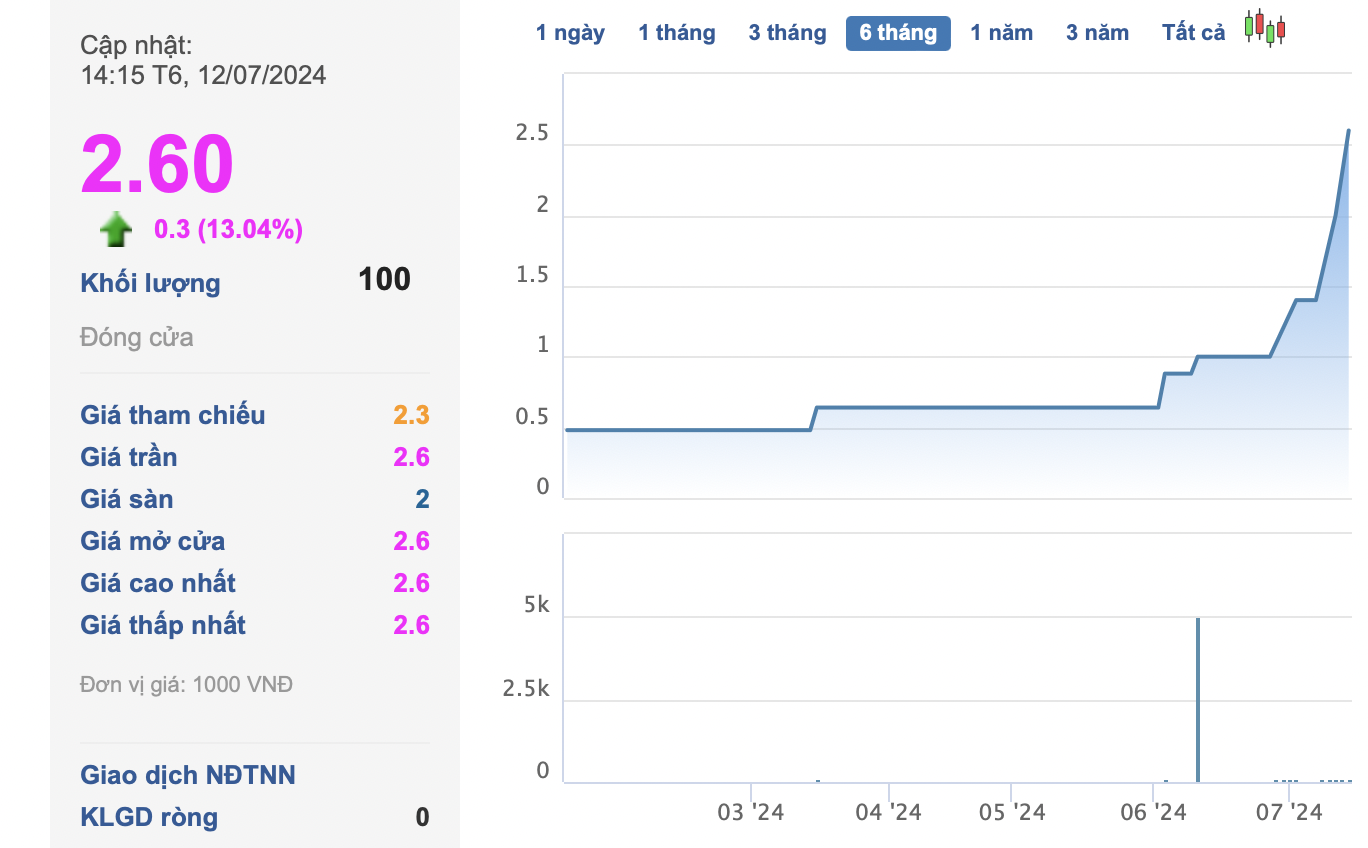Click the green up-arrow price change icon

pos(116,229)
